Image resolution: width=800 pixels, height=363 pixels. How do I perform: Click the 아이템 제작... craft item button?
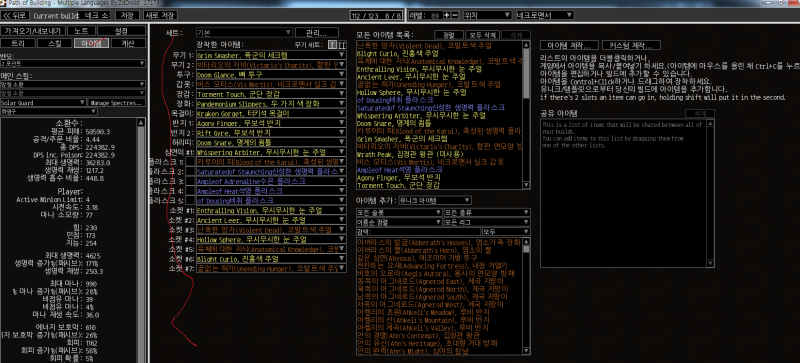coord(569,45)
